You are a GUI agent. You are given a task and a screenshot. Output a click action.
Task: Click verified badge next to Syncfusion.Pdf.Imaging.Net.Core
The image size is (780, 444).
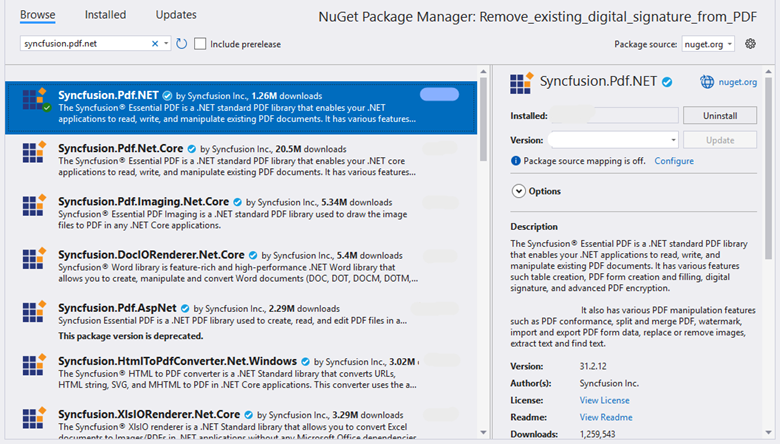(x=237, y=202)
